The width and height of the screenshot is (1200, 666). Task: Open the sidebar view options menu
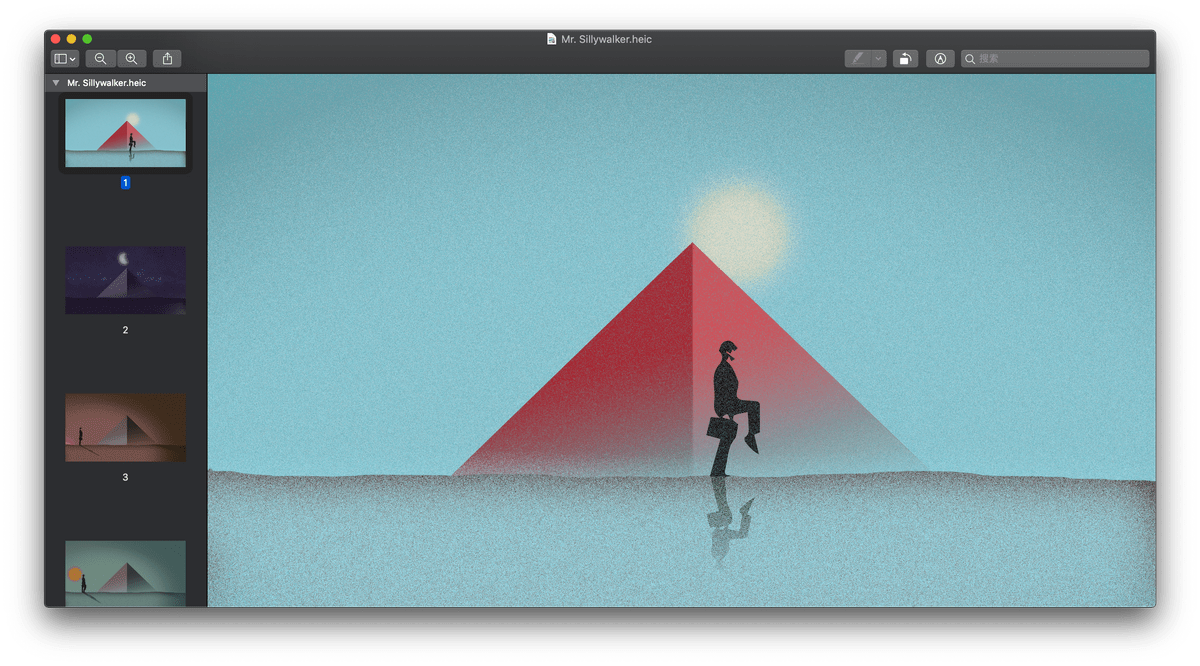coord(65,59)
